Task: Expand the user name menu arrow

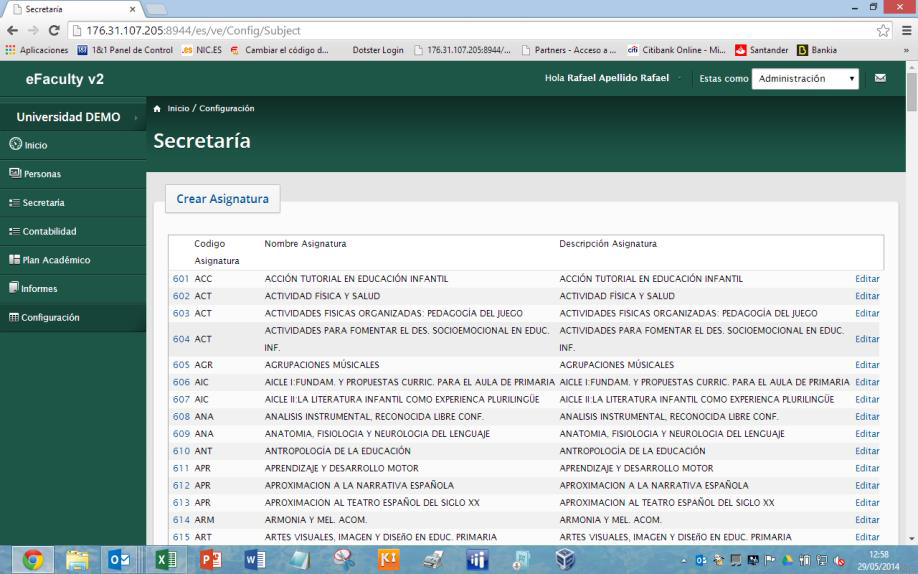Action: click(x=679, y=79)
